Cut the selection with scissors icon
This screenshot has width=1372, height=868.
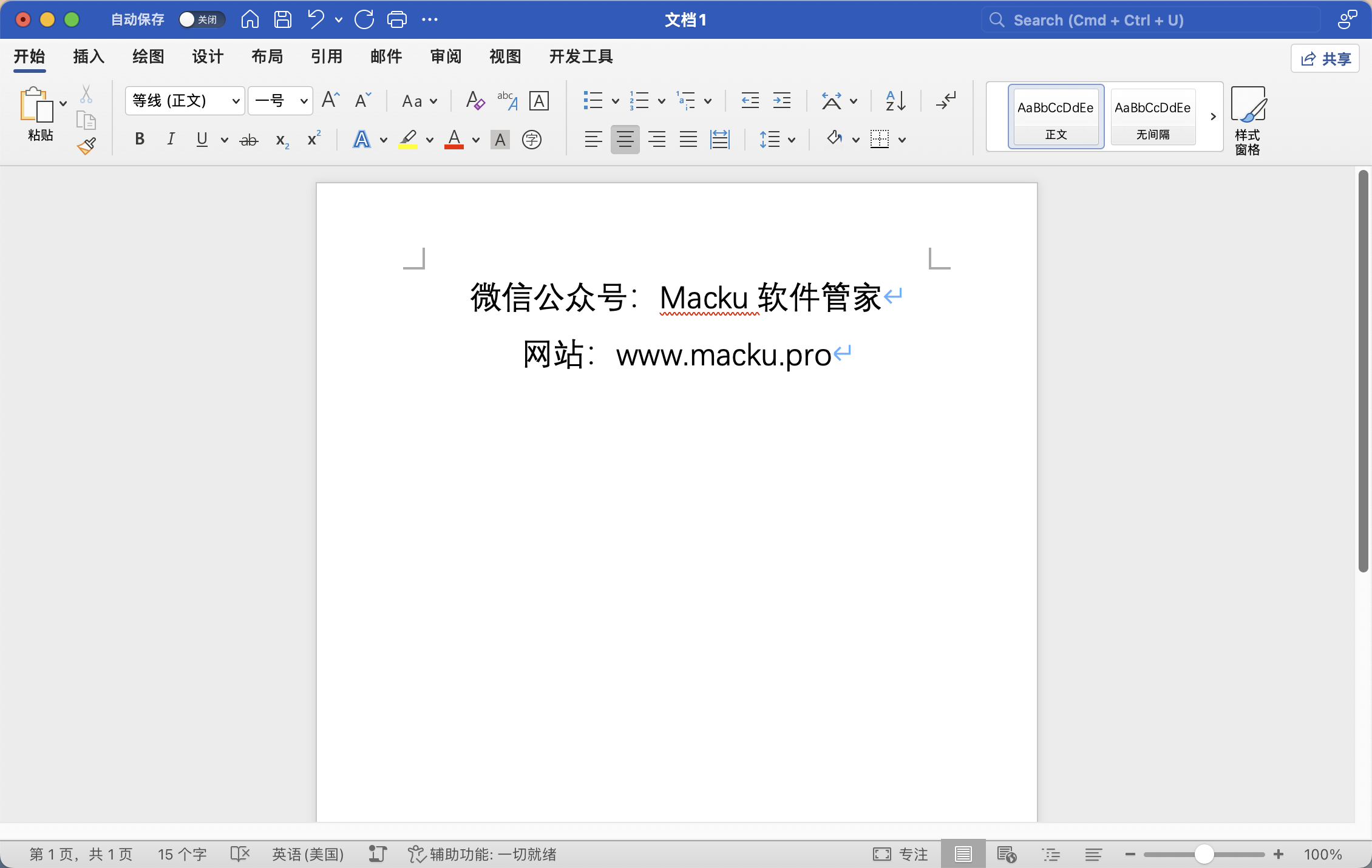(x=86, y=94)
